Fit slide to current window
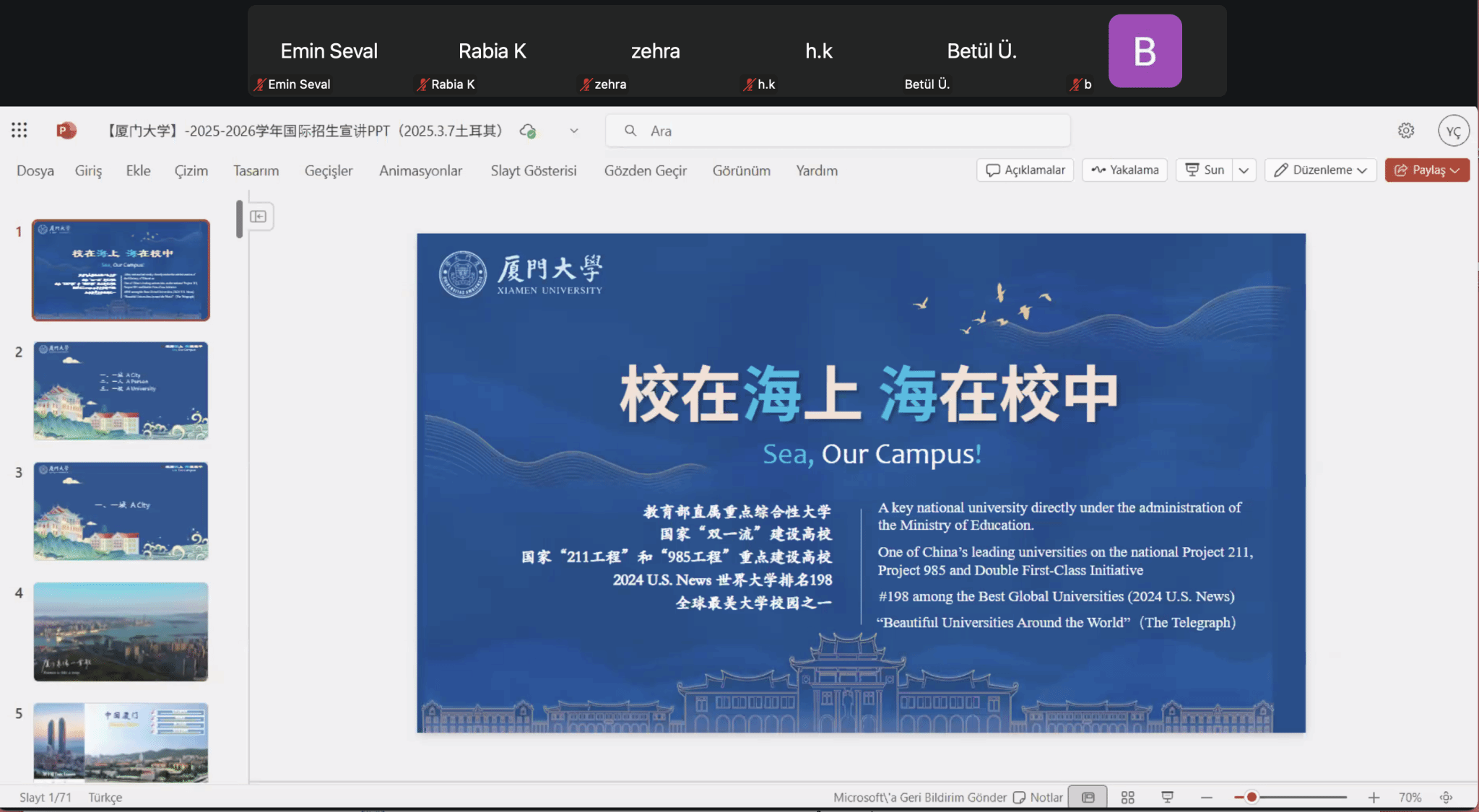Viewport: 1479px width, 812px height. tap(1446, 797)
